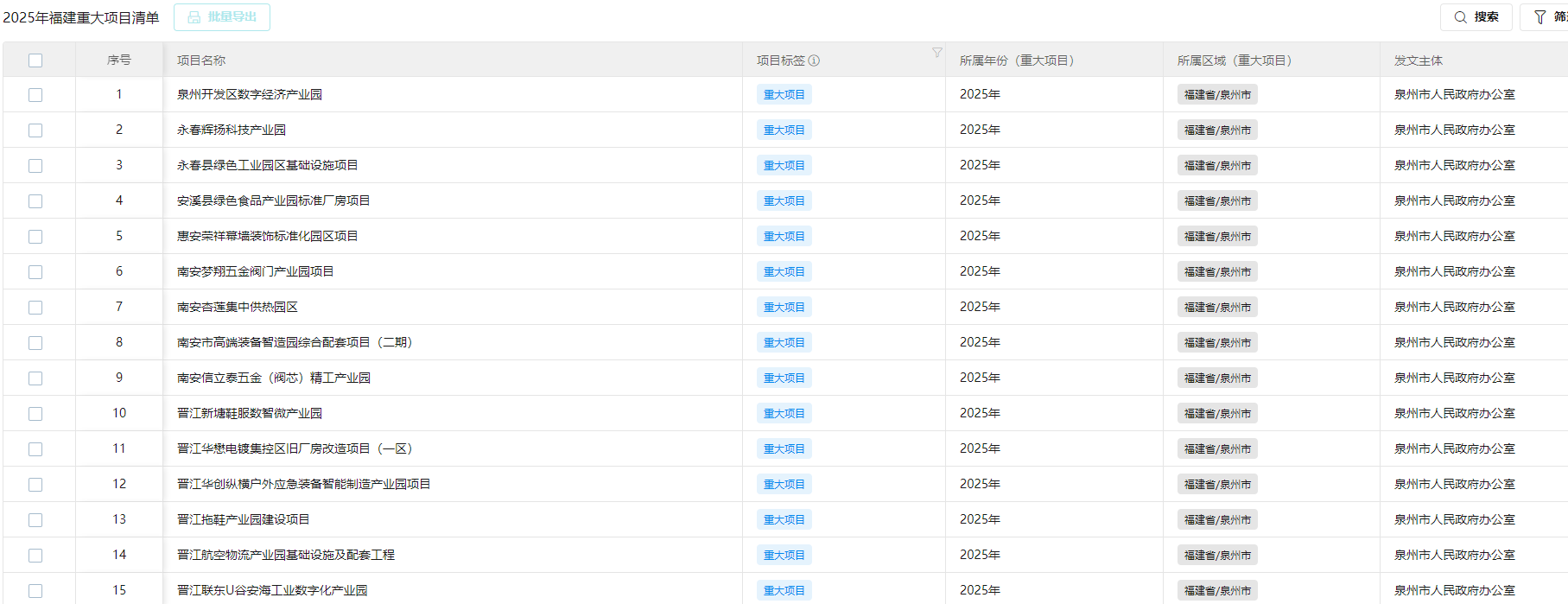Click 福建省/泉州市 region tag in row 5
The height and width of the screenshot is (604, 1568).
tap(1216, 237)
